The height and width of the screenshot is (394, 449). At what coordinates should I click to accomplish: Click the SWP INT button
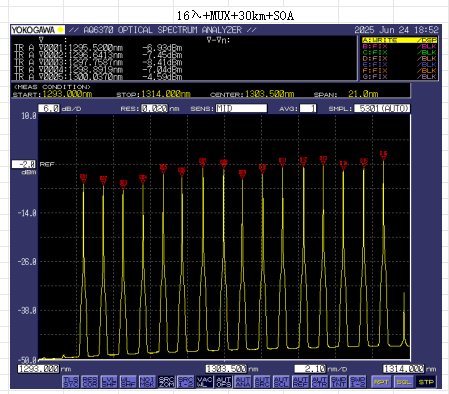pyautogui.click(x=339, y=382)
